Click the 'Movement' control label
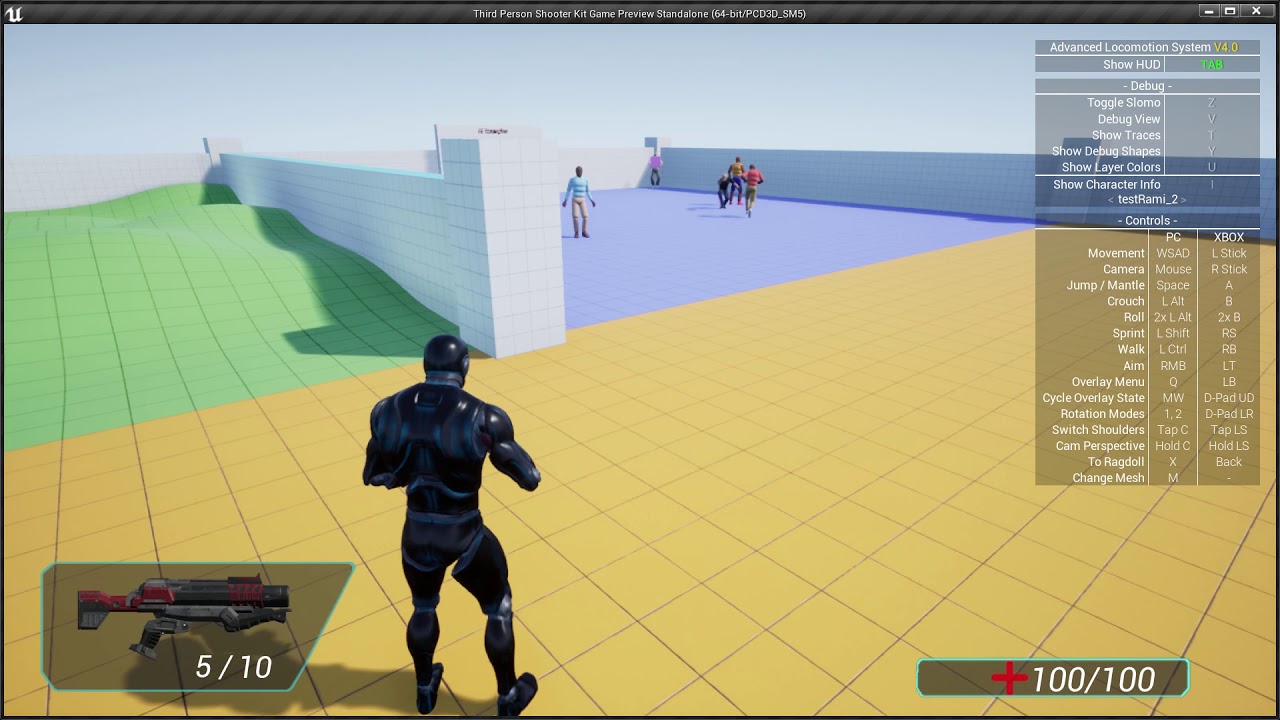Image resolution: width=1280 pixels, height=720 pixels. pyautogui.click(x=1116, y=253)
